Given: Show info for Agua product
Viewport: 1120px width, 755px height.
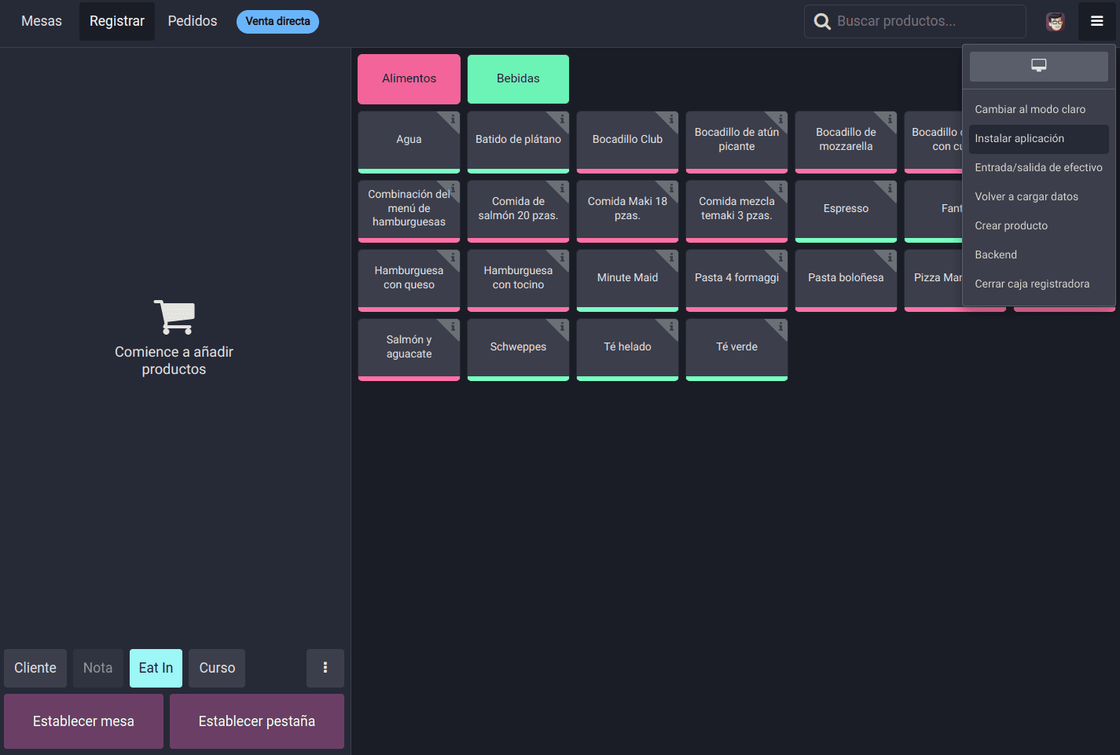Looking at the screenshot, I should (x=453, y=119).
